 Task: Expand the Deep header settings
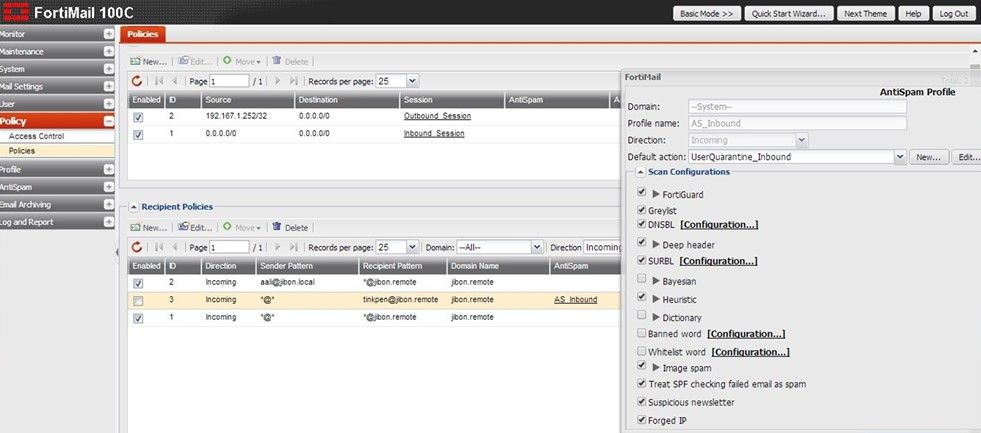(656, 244)
